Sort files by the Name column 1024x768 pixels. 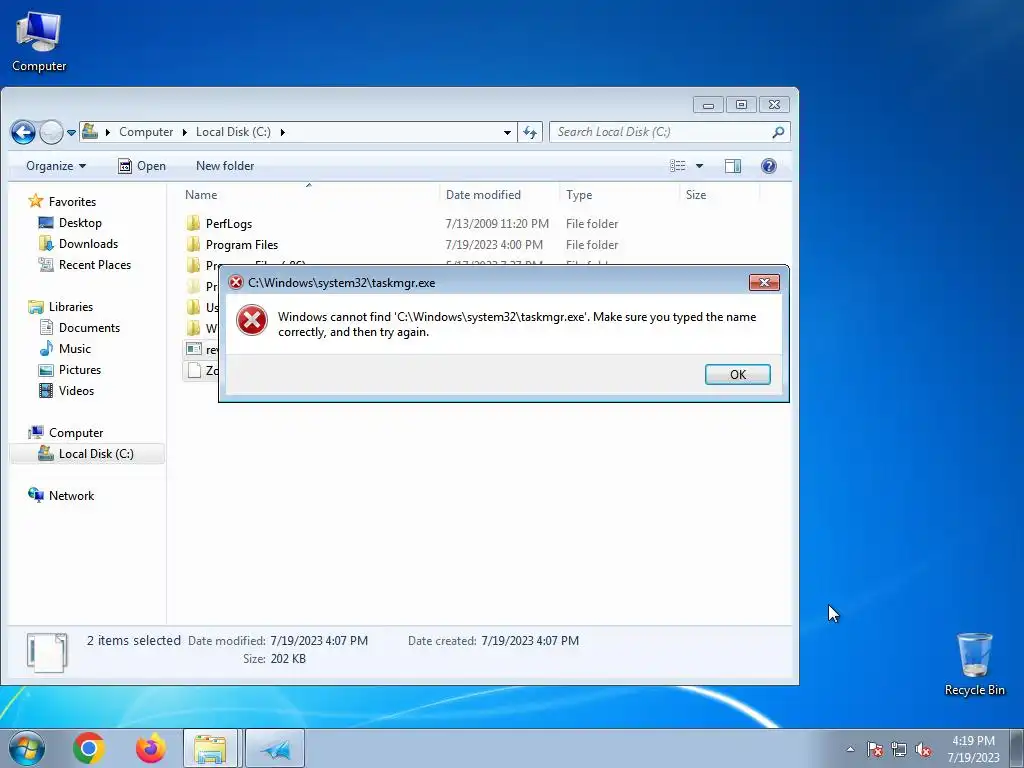201,195
